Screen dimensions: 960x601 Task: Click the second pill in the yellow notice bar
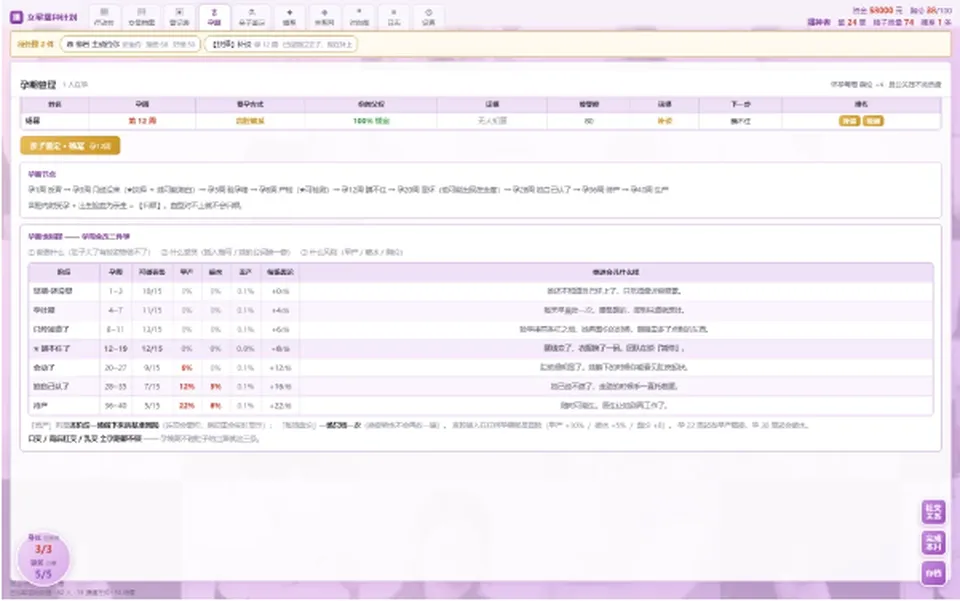[281, 44]
